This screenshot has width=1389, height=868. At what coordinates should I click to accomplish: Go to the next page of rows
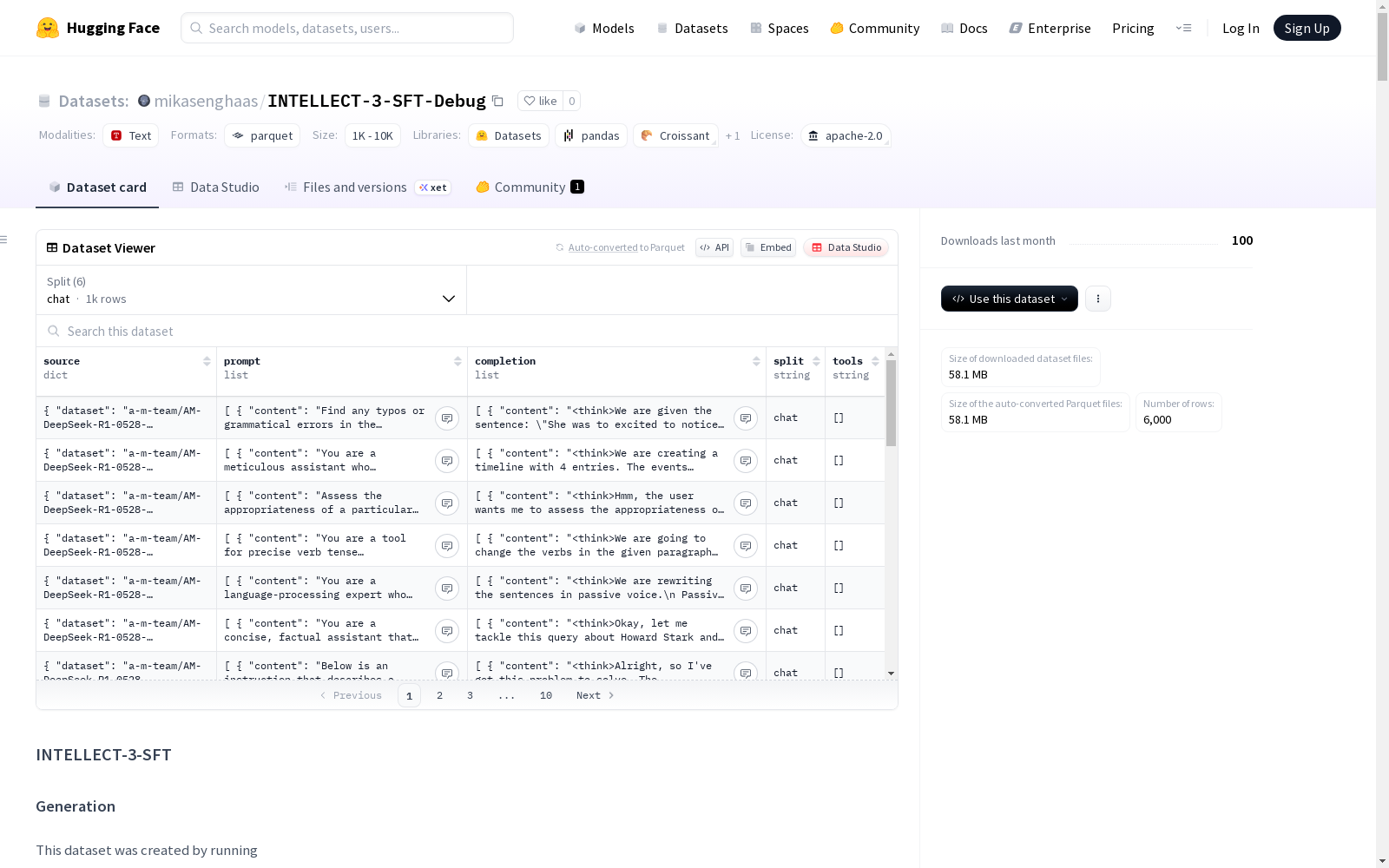pos(596,695)
